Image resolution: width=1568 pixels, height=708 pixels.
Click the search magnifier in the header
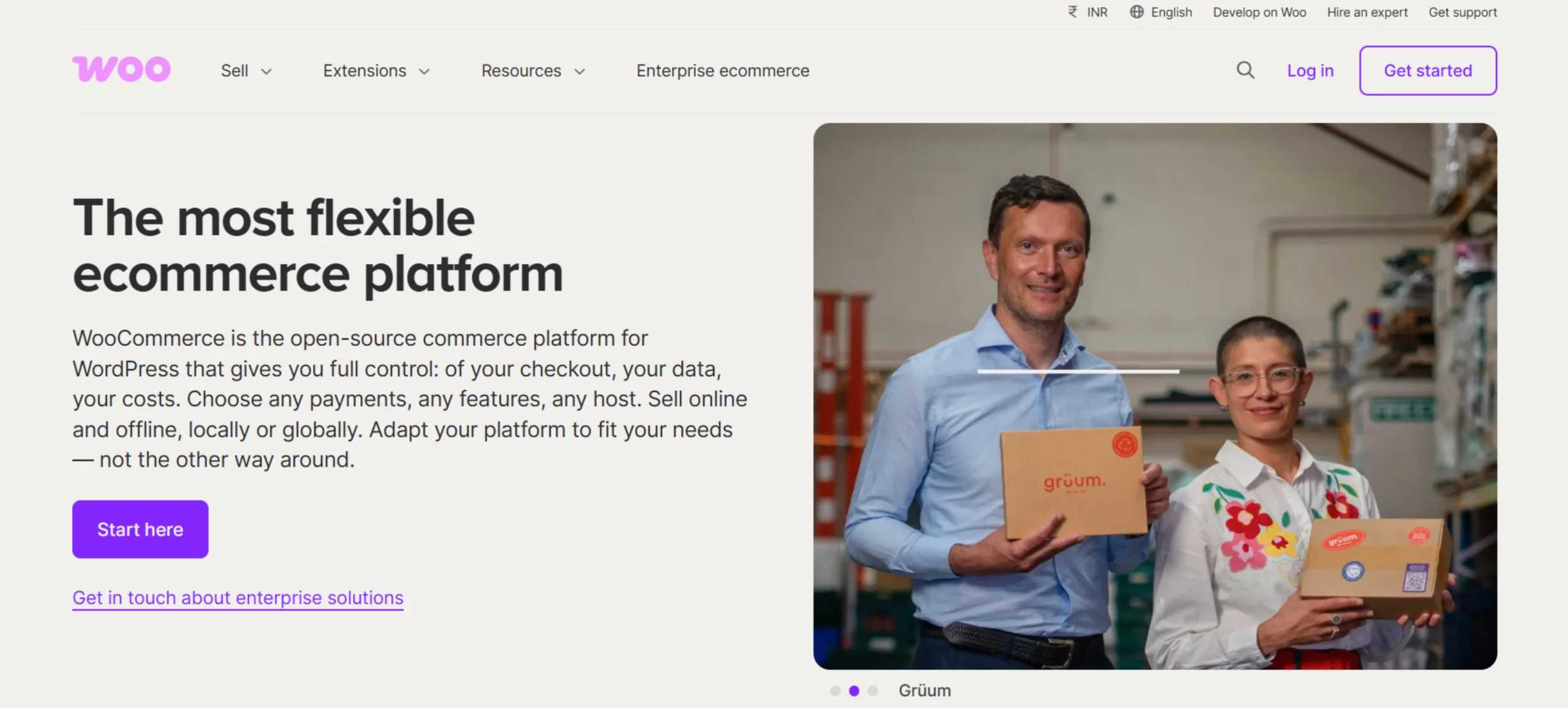tap(1245, 70)
